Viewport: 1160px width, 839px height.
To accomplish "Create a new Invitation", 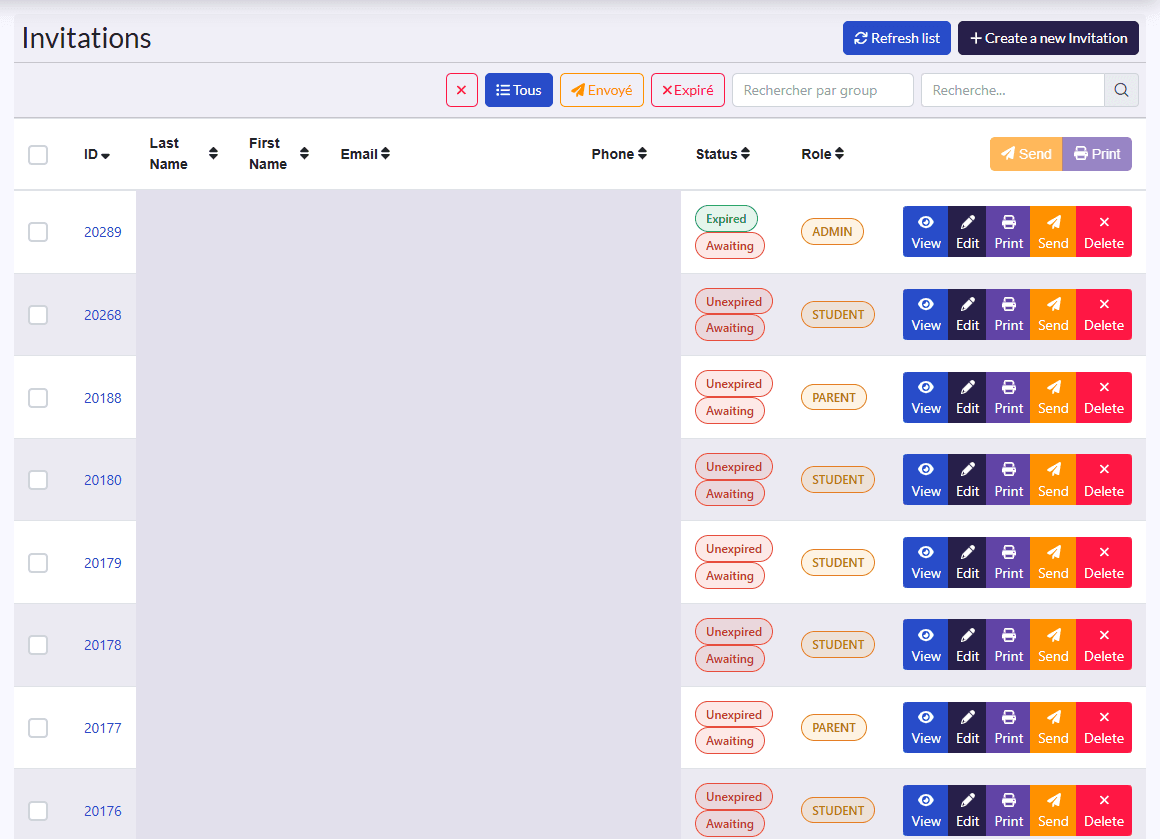I will [1048, 38].
